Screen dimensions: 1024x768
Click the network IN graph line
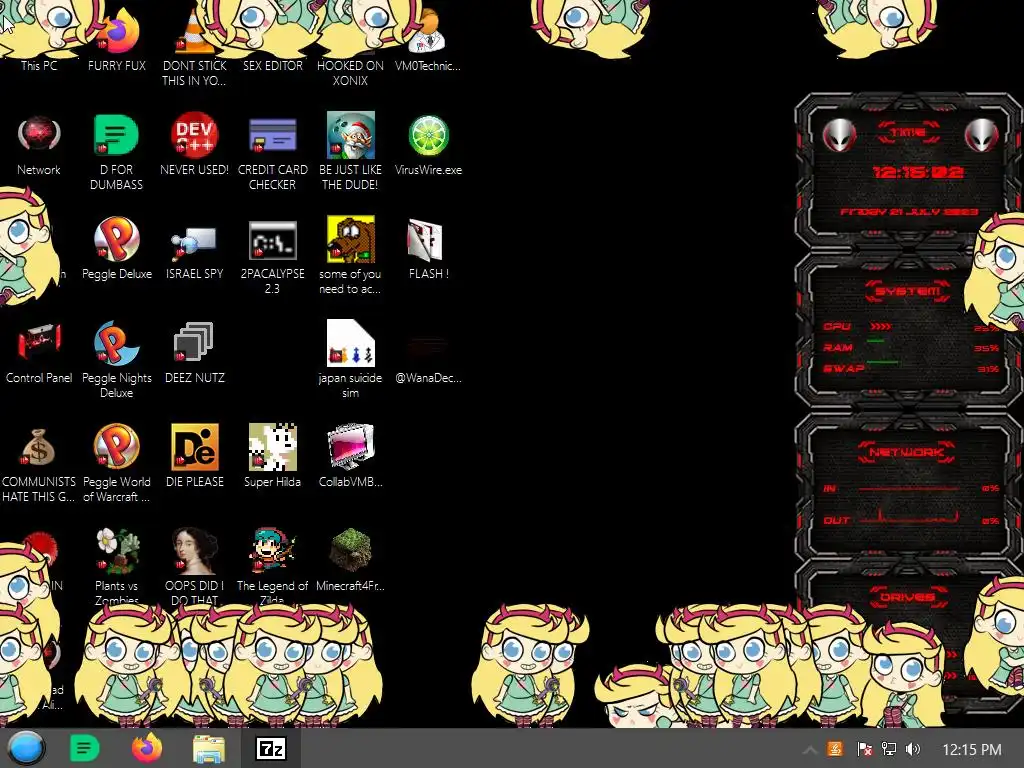click(908, 488)
